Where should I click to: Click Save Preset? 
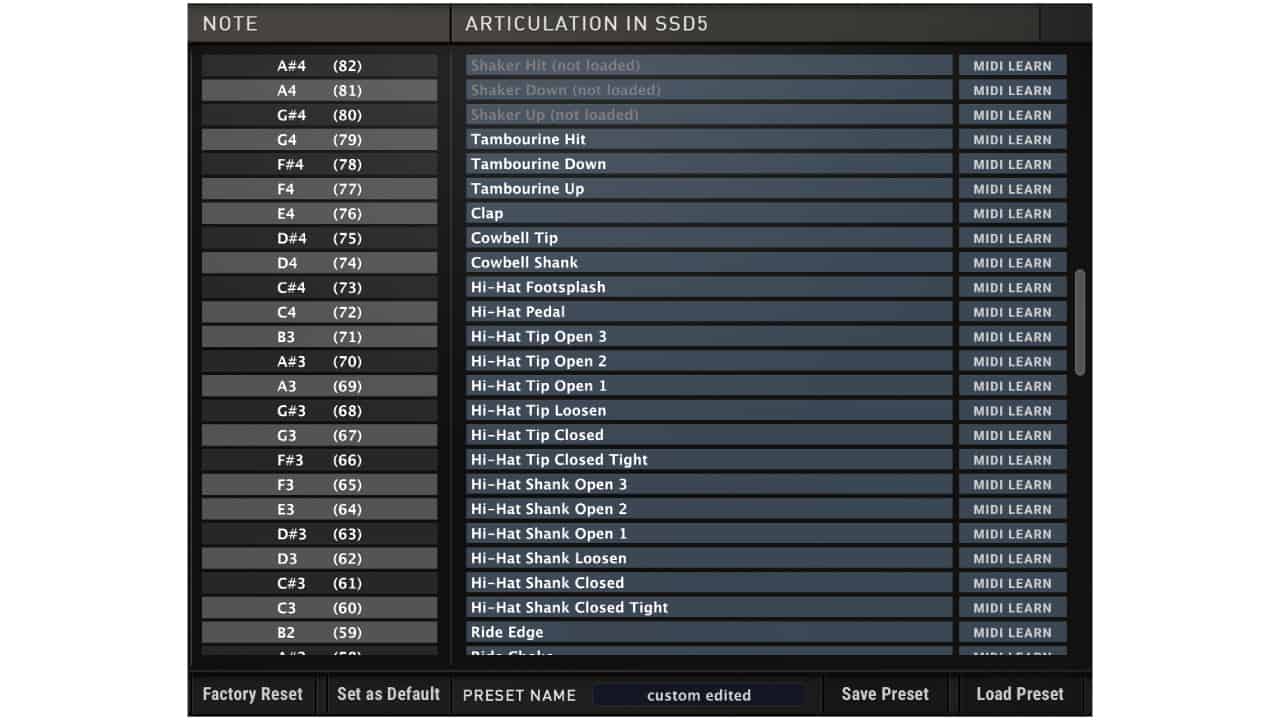coord(884,694)
